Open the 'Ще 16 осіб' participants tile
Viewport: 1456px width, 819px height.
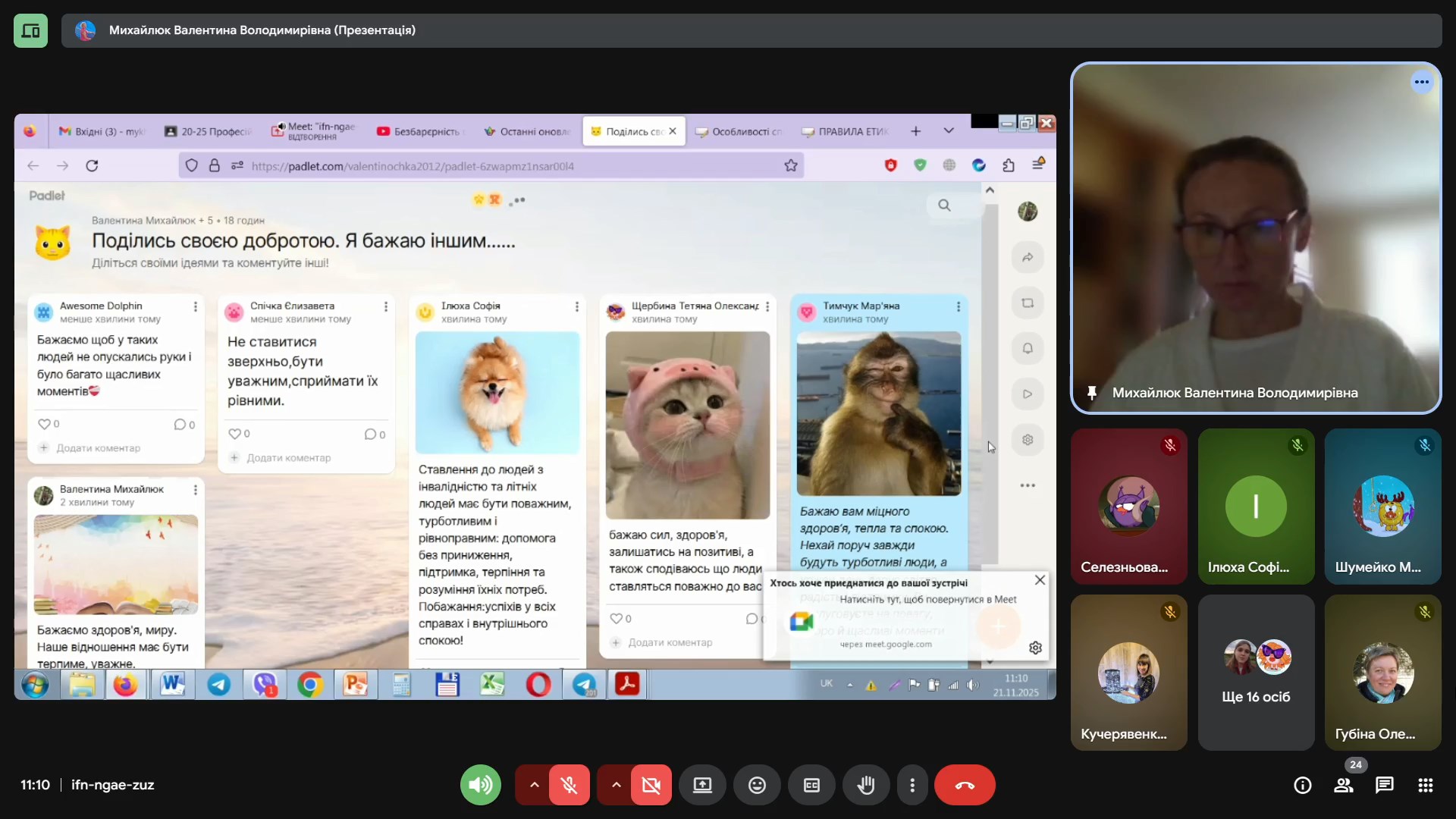tap(1256, 673)
